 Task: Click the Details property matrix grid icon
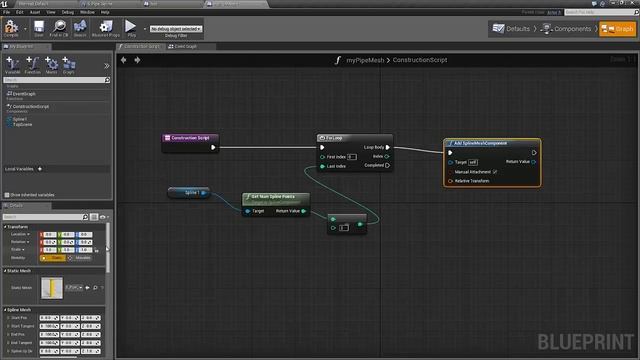coord(94,217)
